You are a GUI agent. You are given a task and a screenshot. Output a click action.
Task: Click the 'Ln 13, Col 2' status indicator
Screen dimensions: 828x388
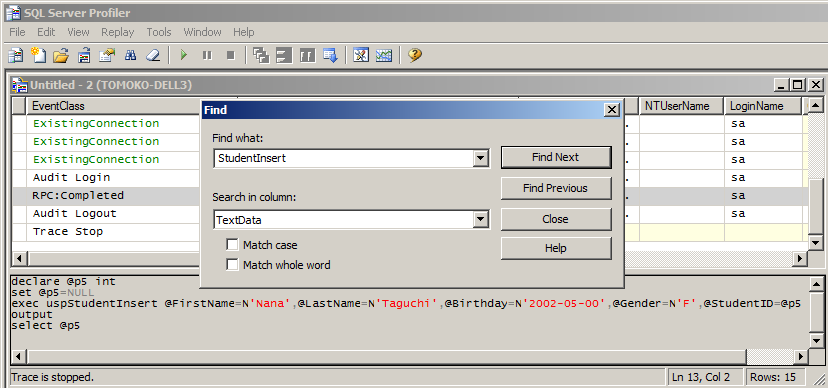point(700,377)
